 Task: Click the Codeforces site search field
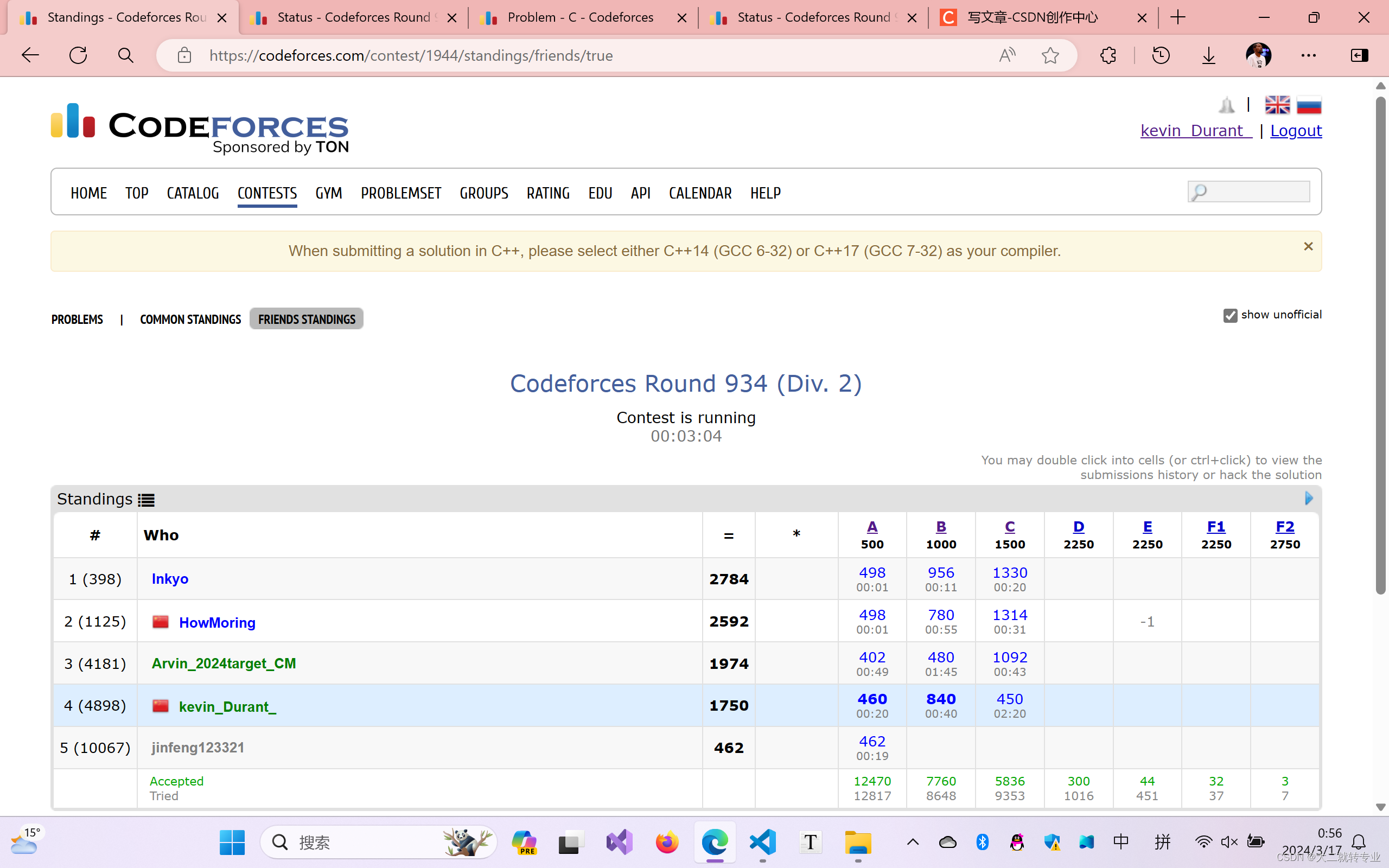(1248, 191)
